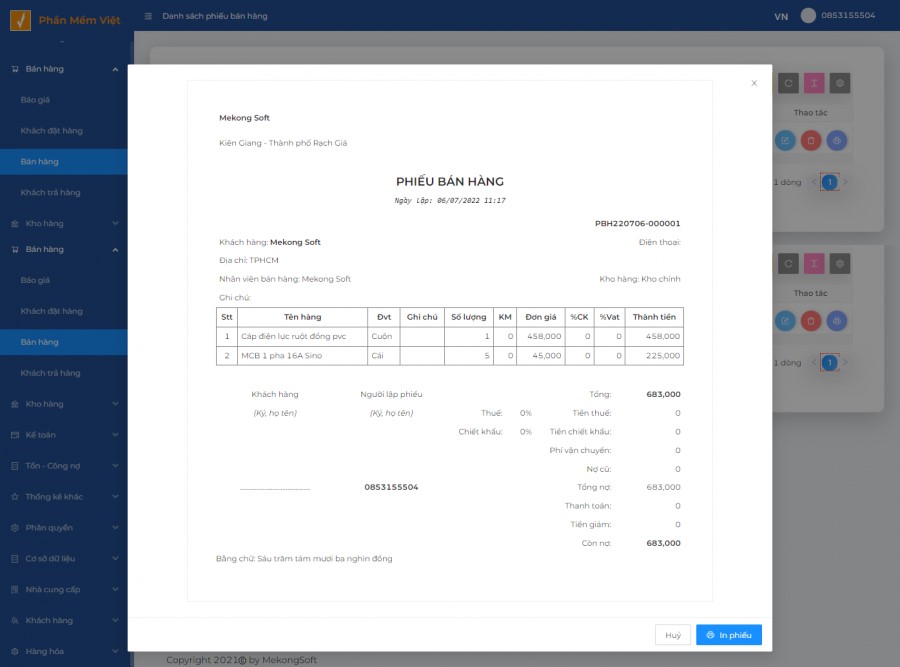The image size is (900, 667).
Task: Open the user avatar for 0853155504
Action: coord(808,15)
